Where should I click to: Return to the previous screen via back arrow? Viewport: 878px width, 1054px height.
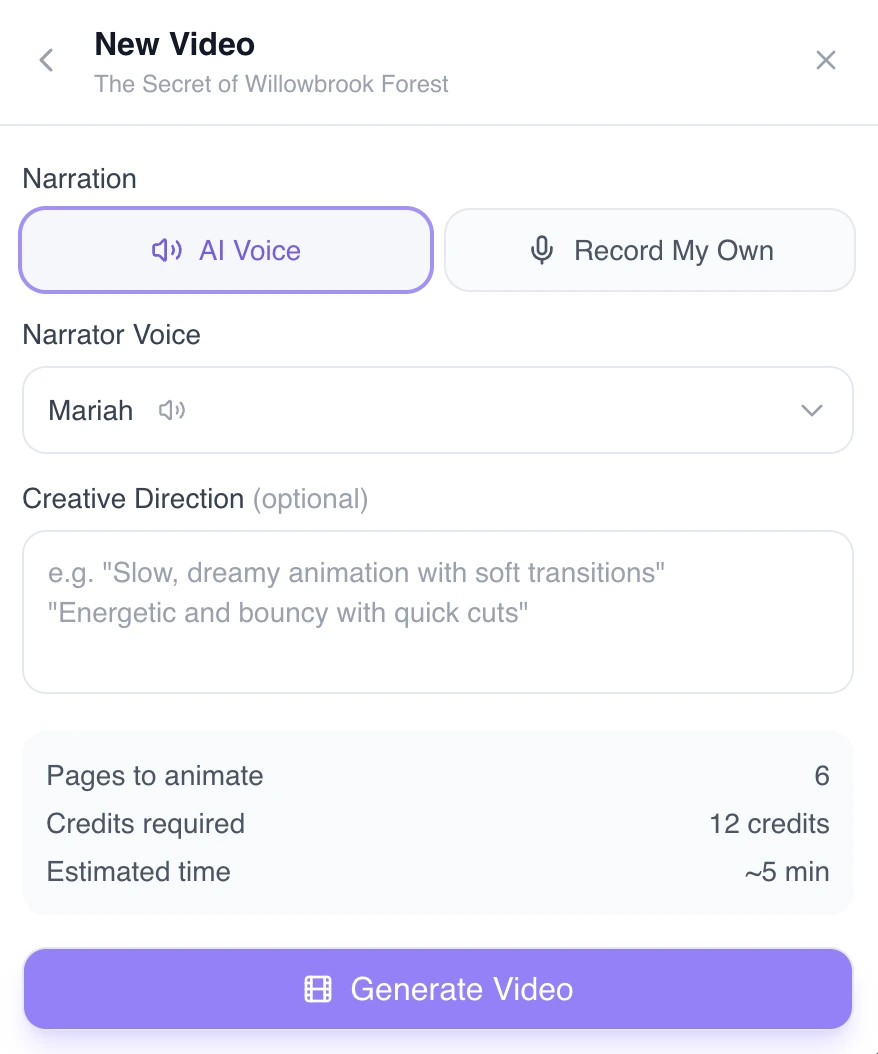click(46, 60)
